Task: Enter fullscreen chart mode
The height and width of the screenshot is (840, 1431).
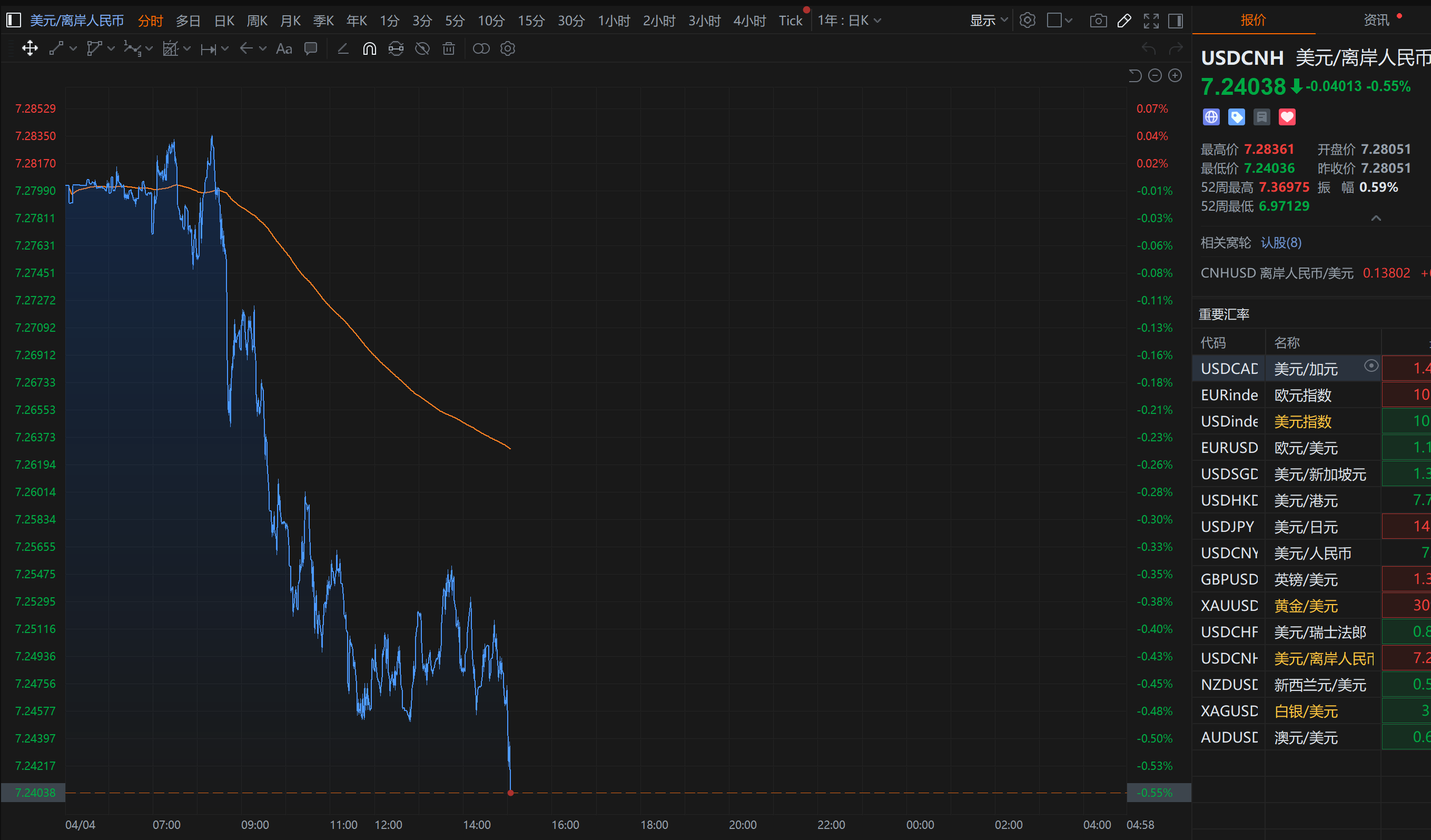Action: point(1150,21)
